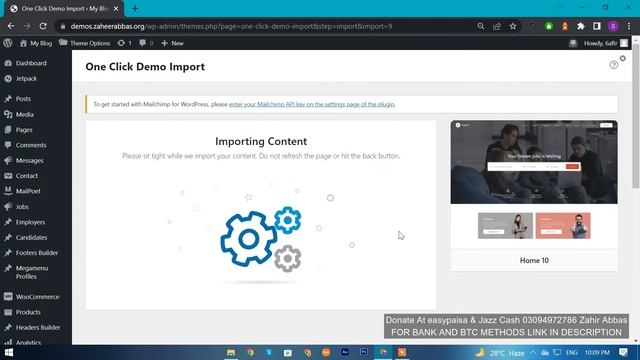
Task: Reload the page with refresh icon
Action: pos(43,26)
